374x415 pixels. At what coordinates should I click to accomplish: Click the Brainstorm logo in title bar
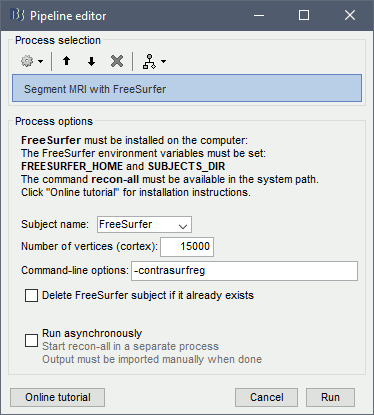tap(17, 15)
